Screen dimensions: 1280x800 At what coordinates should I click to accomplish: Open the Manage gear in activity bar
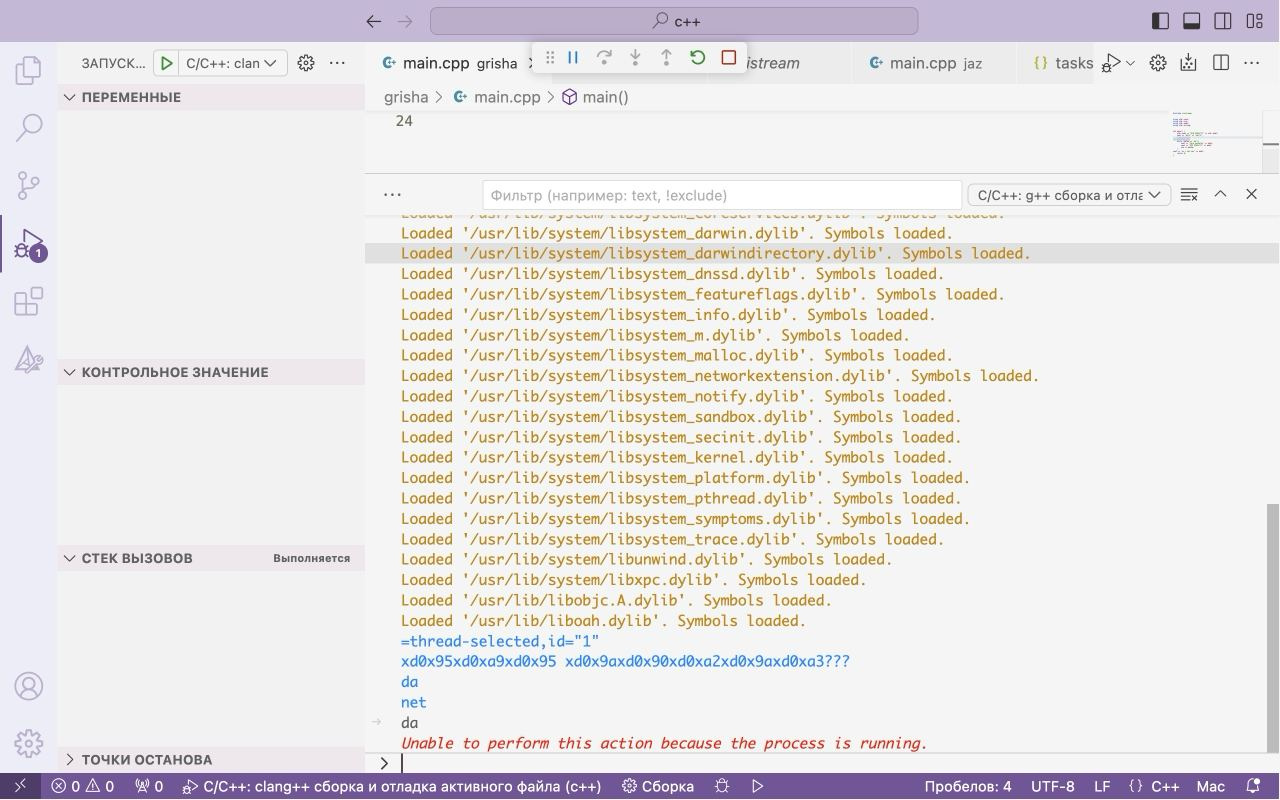[29, 744]
